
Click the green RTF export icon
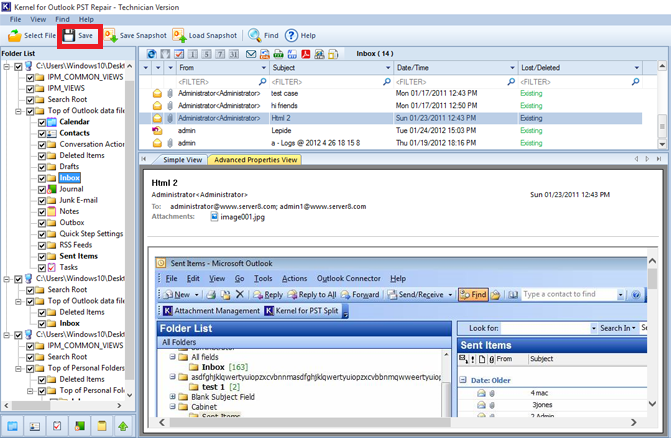point(279,54)
